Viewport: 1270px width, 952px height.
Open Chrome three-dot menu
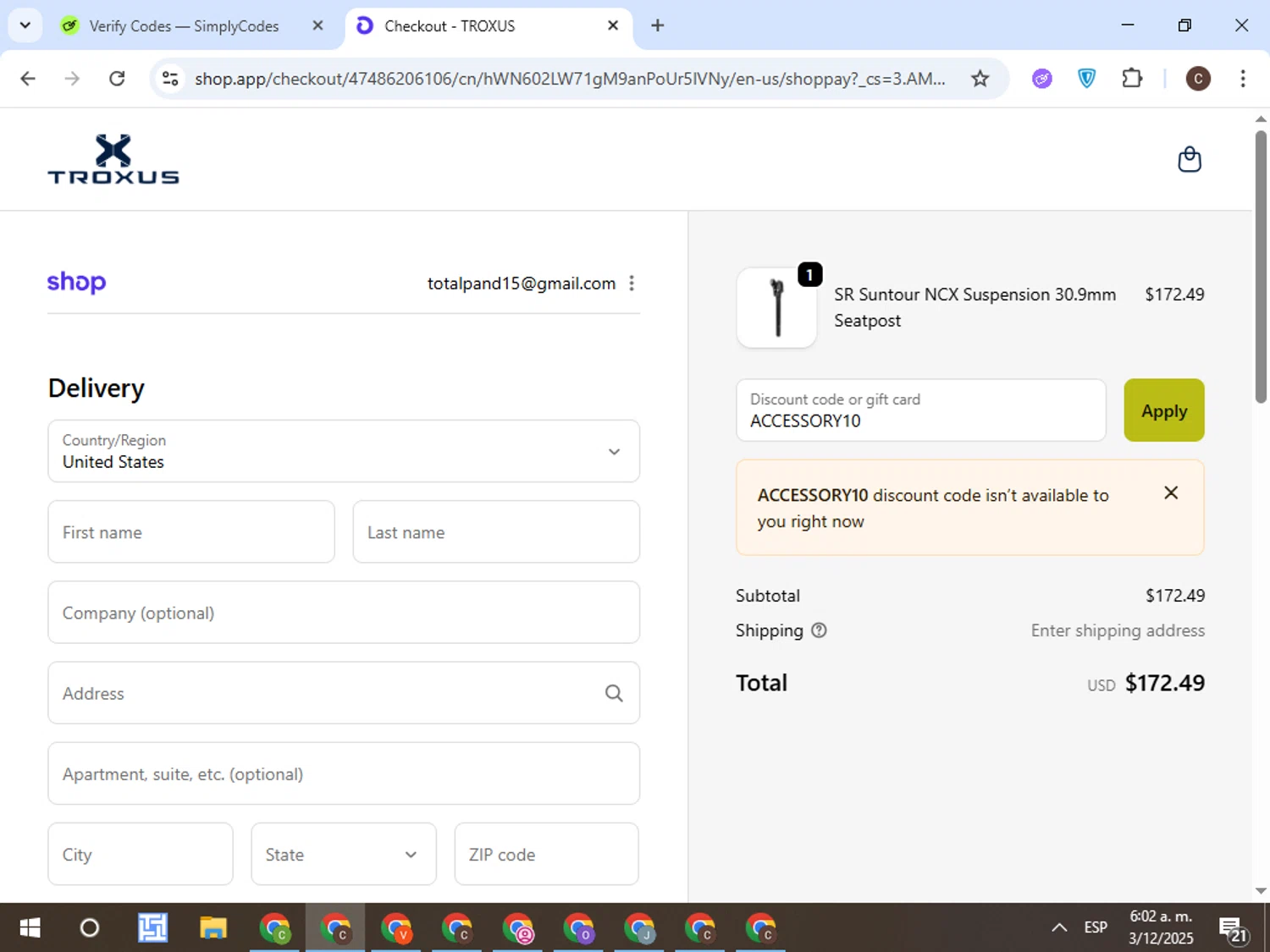click(1242, 79)
